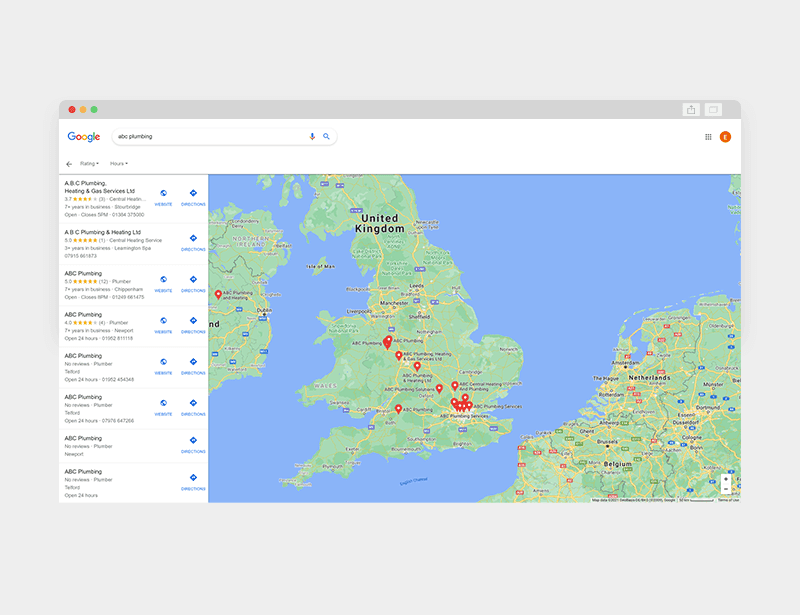Click the voice search microphone icon

(x=312, y=136)
